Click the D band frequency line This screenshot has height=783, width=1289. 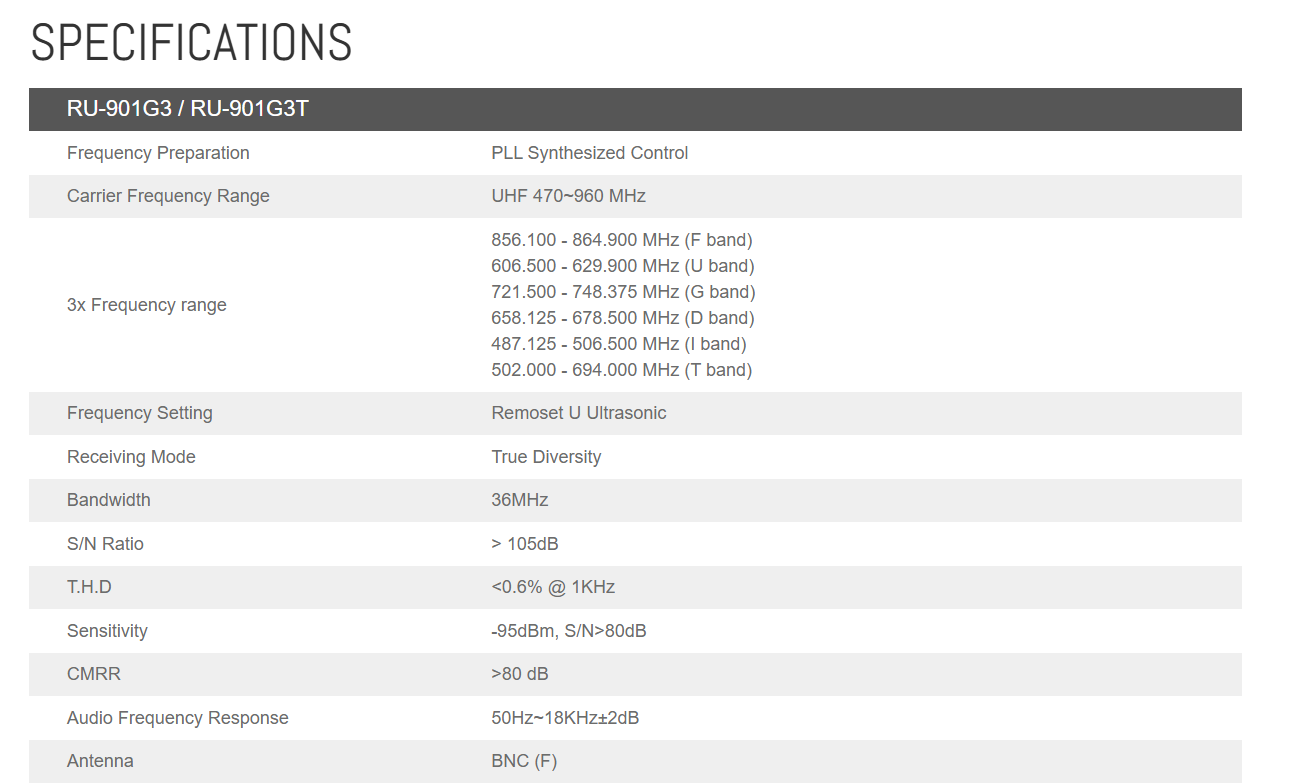click(622, 318)
